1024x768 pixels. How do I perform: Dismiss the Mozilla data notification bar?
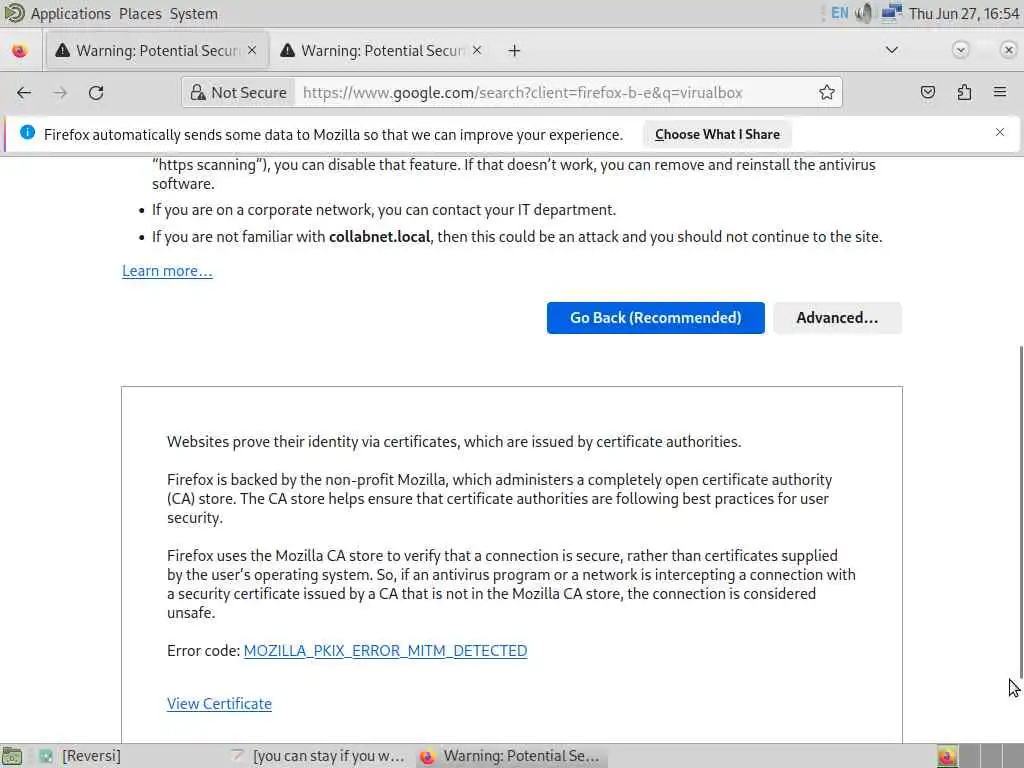1000,133
